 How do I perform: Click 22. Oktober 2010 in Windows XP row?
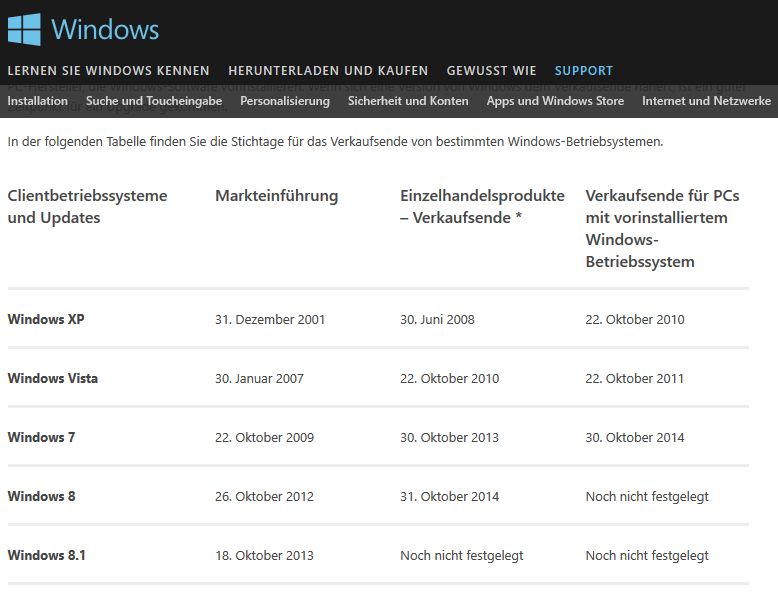tap(635, 320)
